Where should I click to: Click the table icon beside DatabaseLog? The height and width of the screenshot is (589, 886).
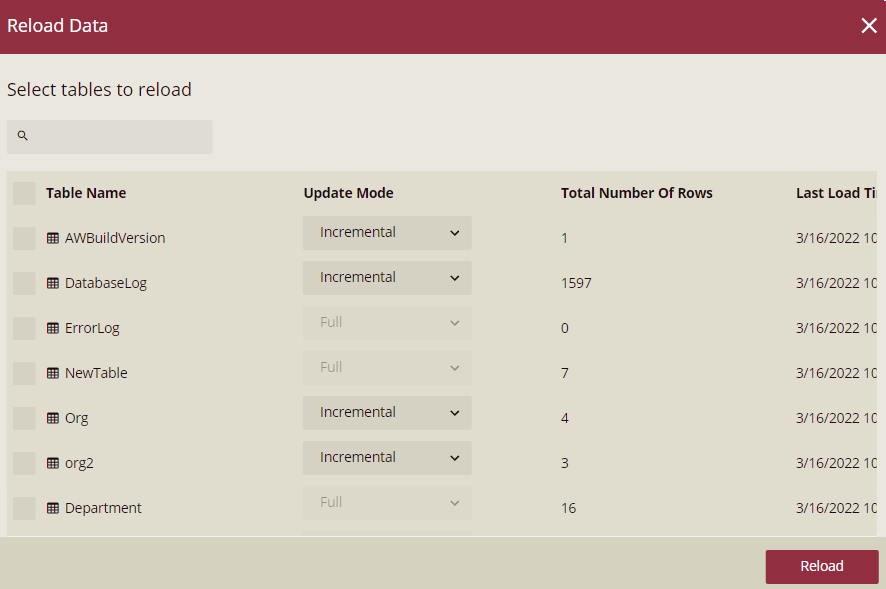click(51, 283)
